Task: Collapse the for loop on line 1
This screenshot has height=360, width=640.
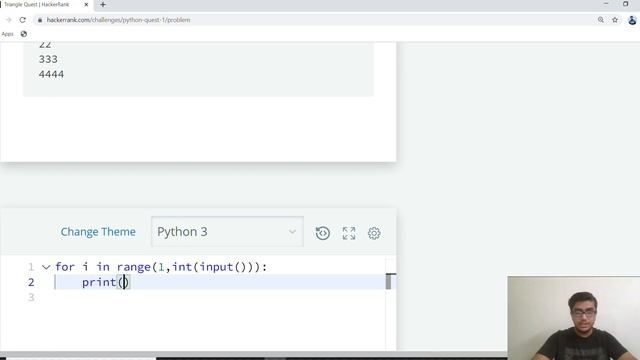Action: click(46, 267)
